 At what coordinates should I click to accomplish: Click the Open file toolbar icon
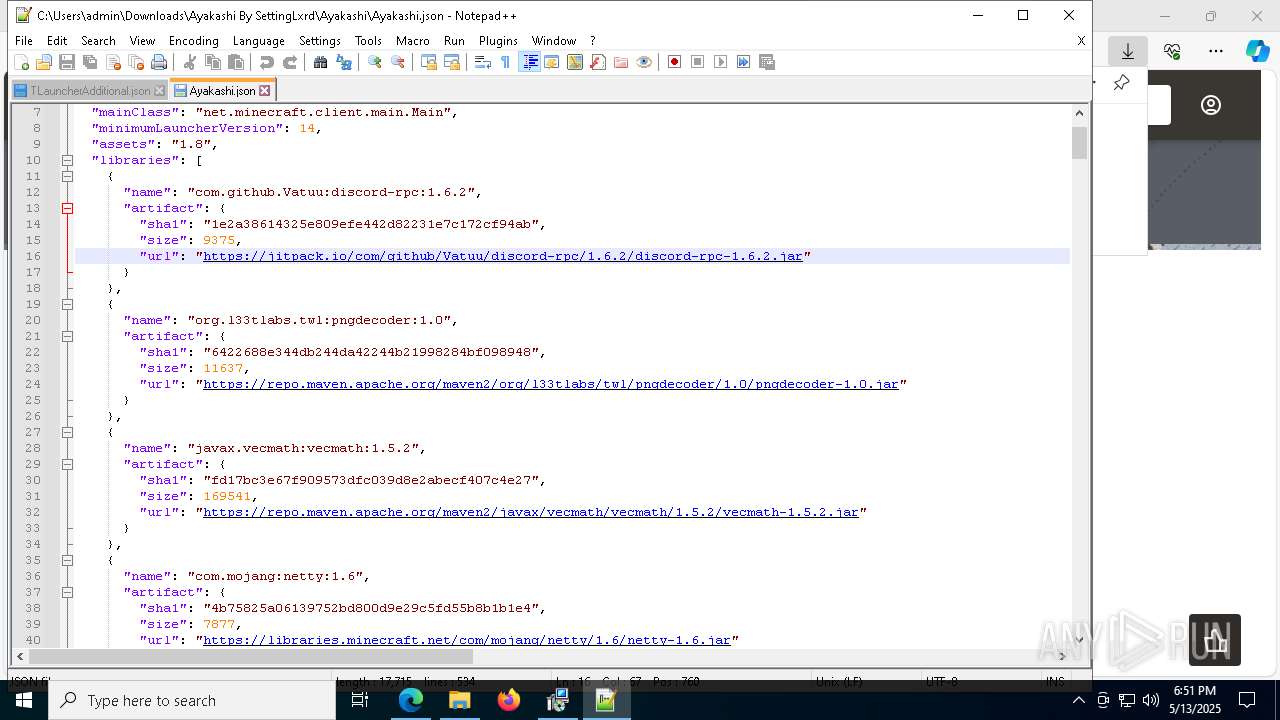(44, 62)
